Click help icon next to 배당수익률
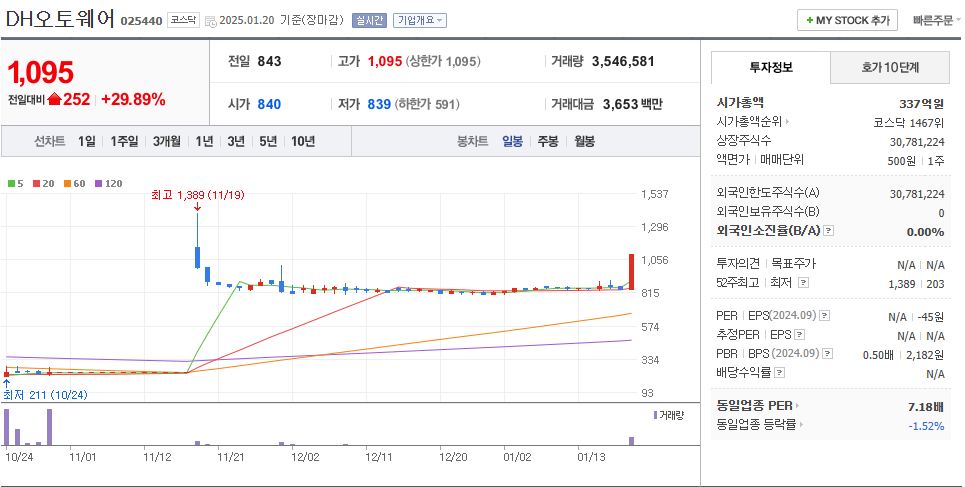965x487 pixels. pos(779,372)
